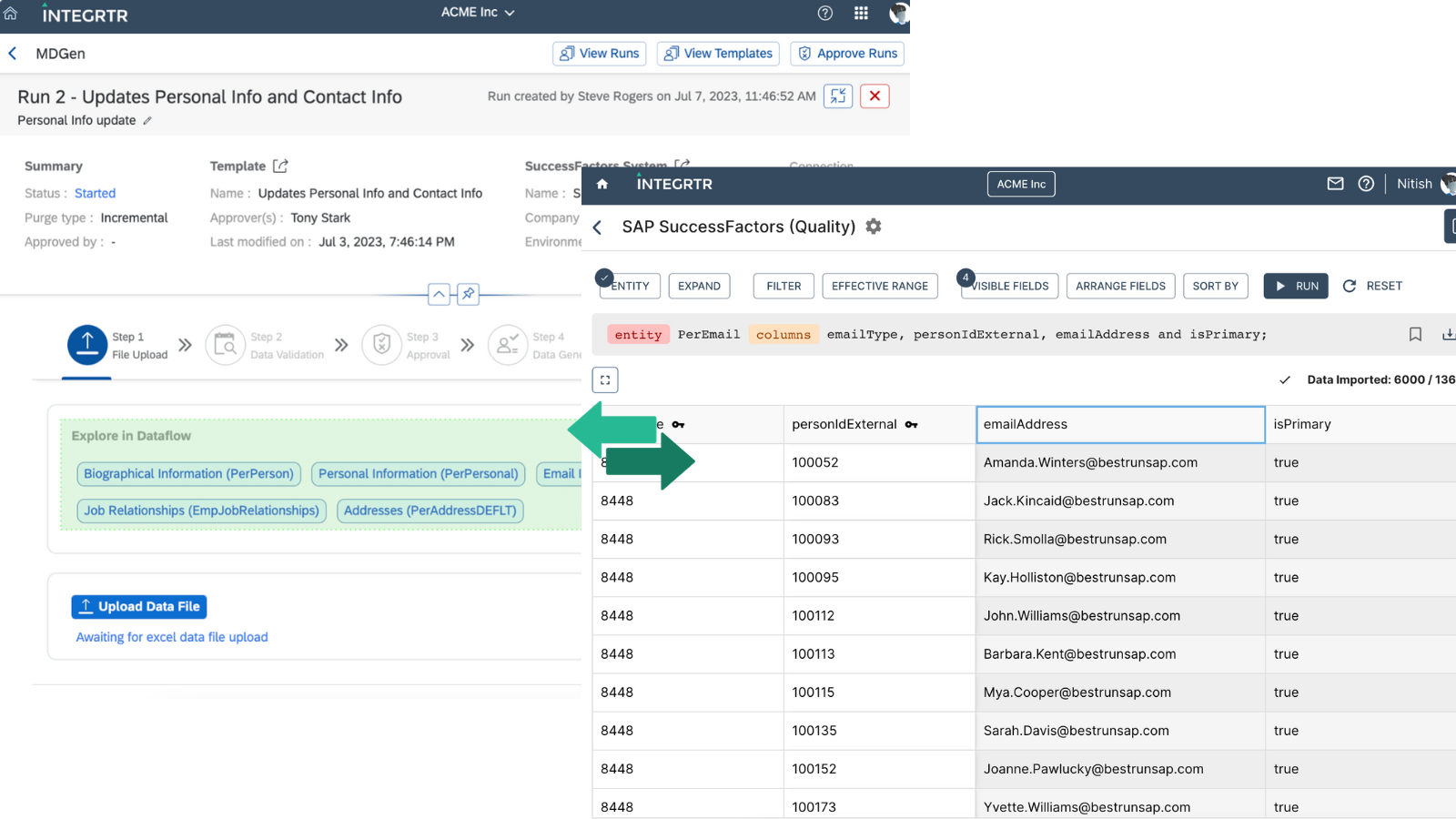Click the View Templates button
The width and height of the screenshot is (1456, 819).
(x=718, y=54)
